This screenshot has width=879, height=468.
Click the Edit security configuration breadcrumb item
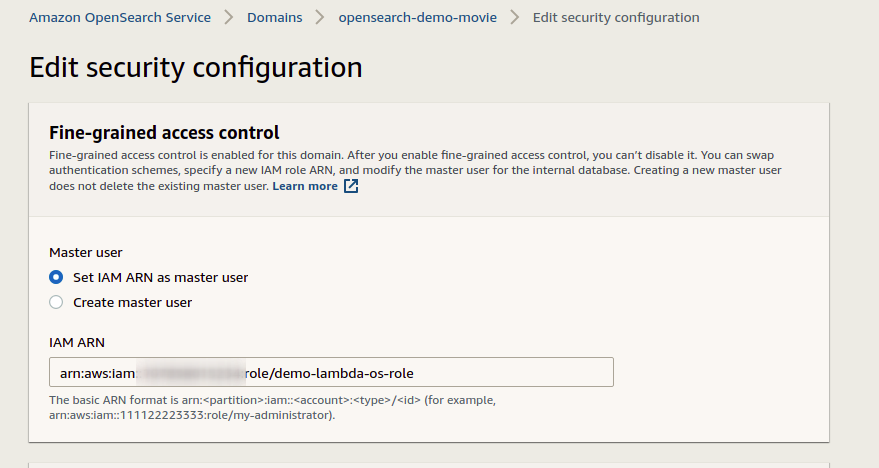pyautogui.click(x=616, y=18)
